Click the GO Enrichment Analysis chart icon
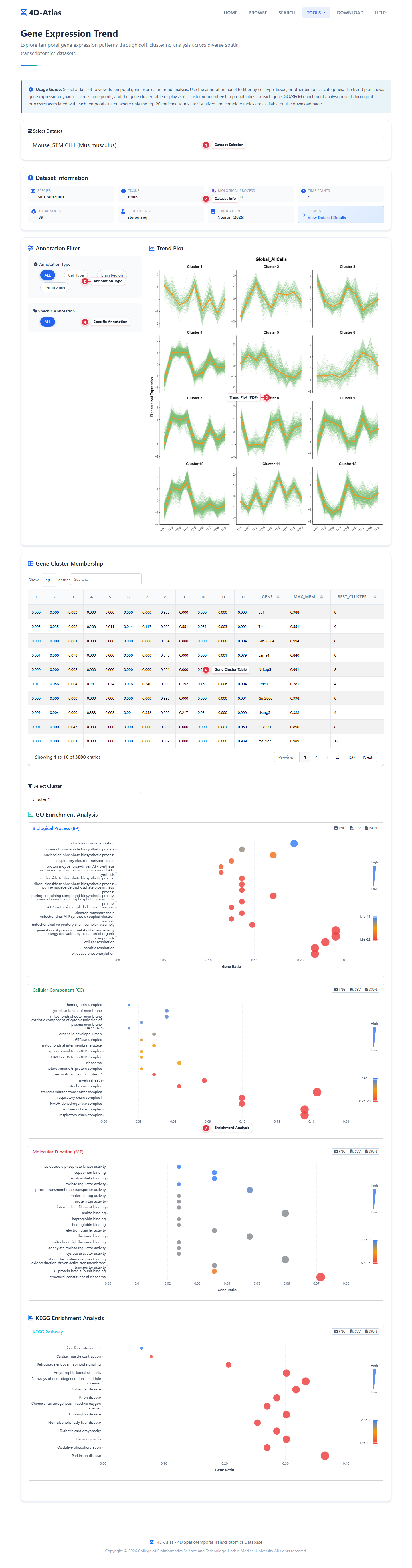This screenshot has height=1568, width=412. (30, 814)
